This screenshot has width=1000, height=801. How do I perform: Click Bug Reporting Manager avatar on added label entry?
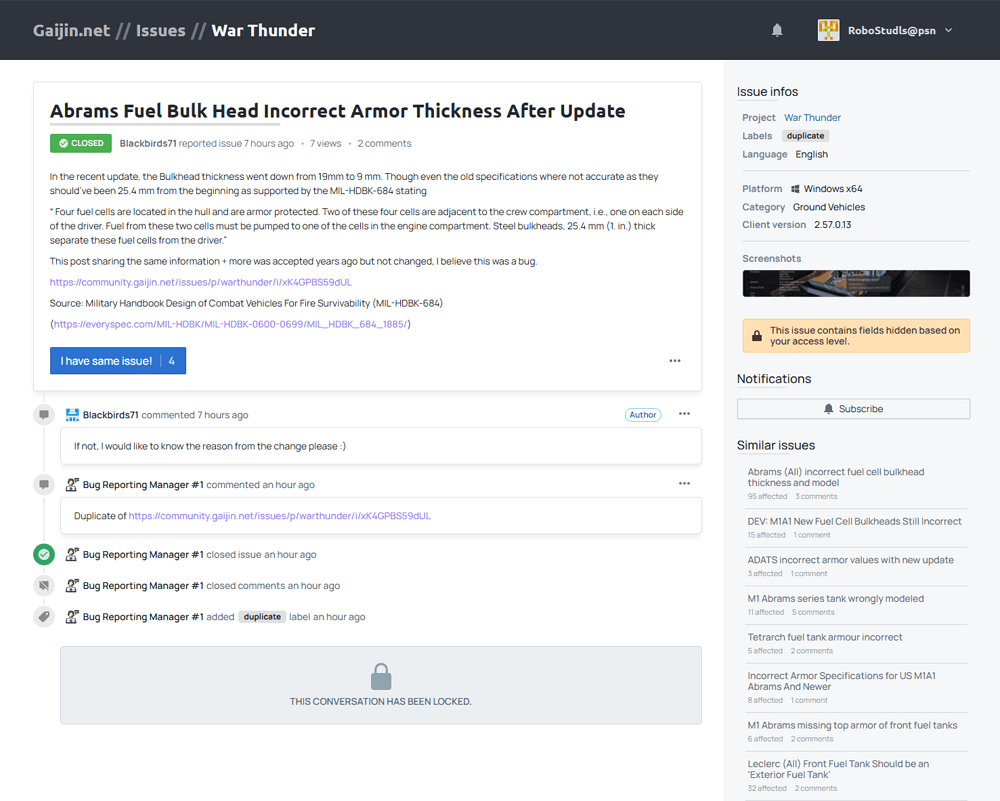[x=72, y=617]
